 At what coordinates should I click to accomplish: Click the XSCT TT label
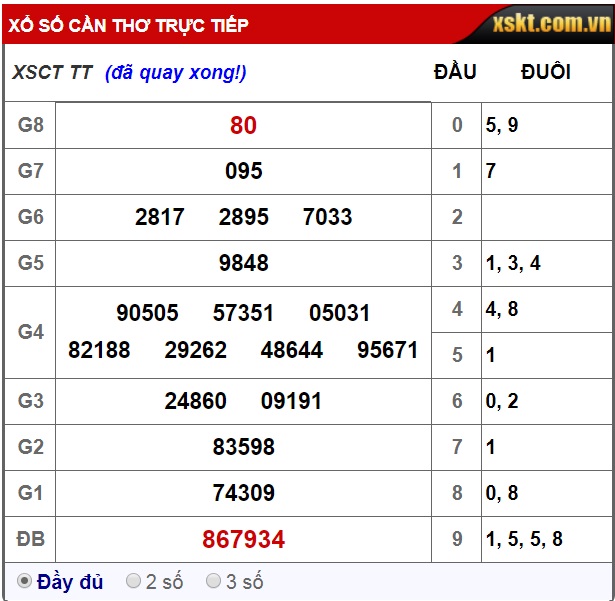pyautogui.click(x=52, y=72)
